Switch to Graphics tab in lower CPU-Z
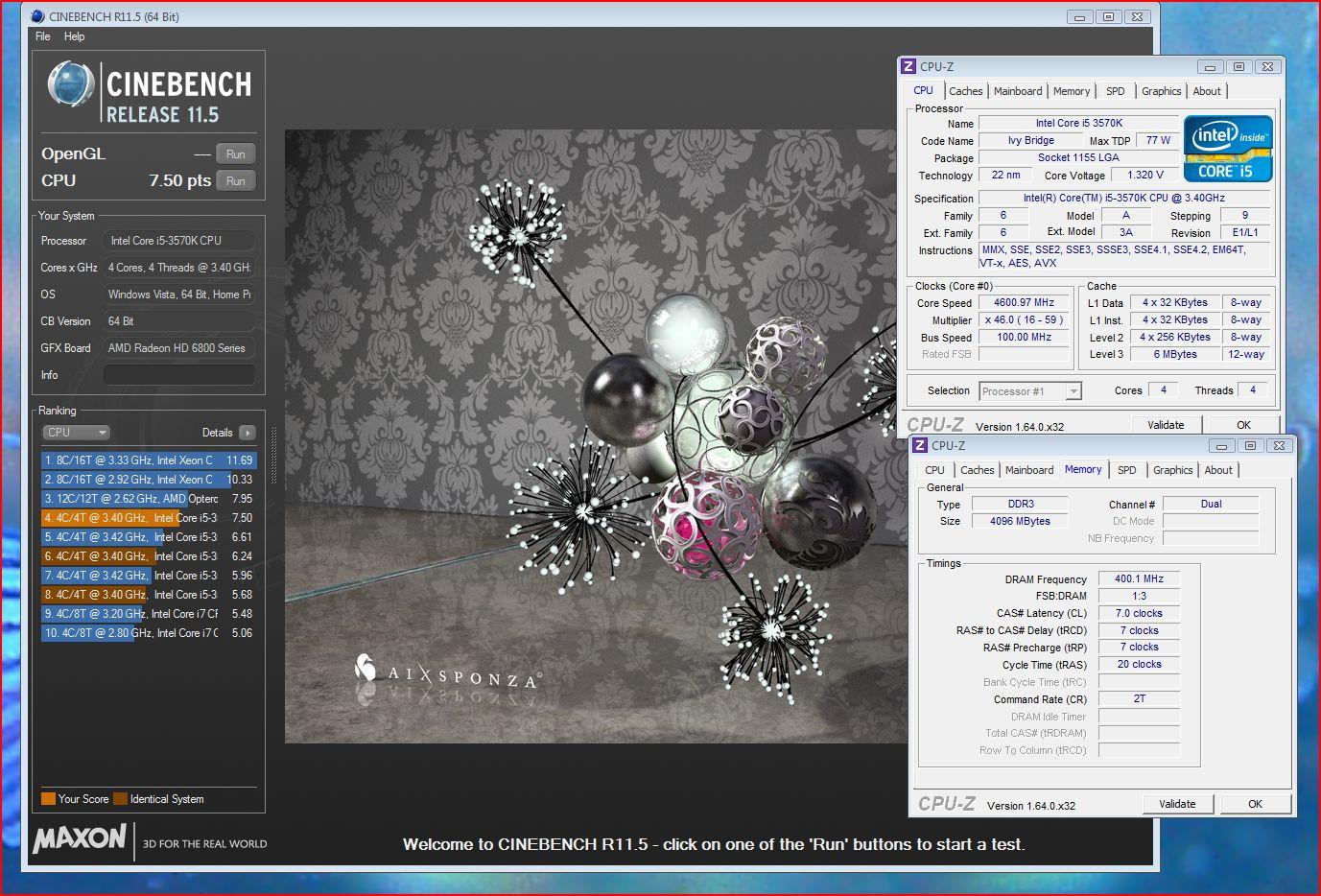 click(x=1172, y=470)
